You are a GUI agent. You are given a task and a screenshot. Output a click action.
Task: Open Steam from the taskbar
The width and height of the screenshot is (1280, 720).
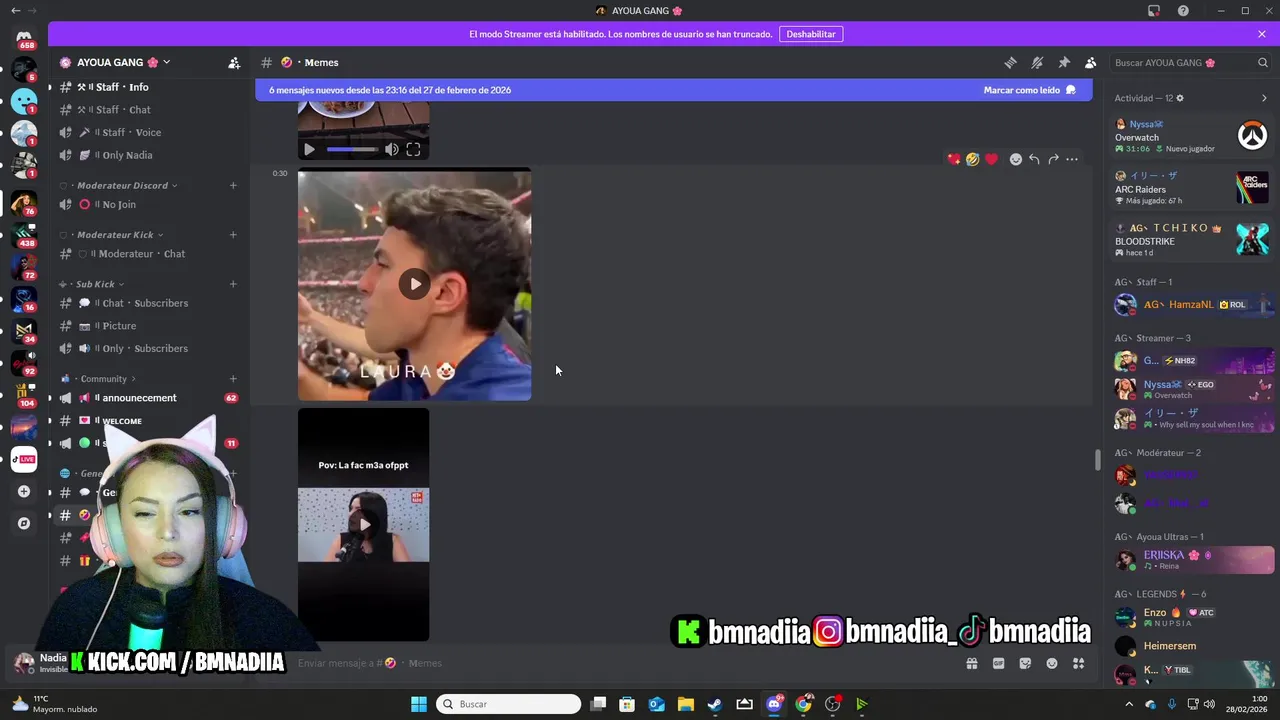coord(715,704)
